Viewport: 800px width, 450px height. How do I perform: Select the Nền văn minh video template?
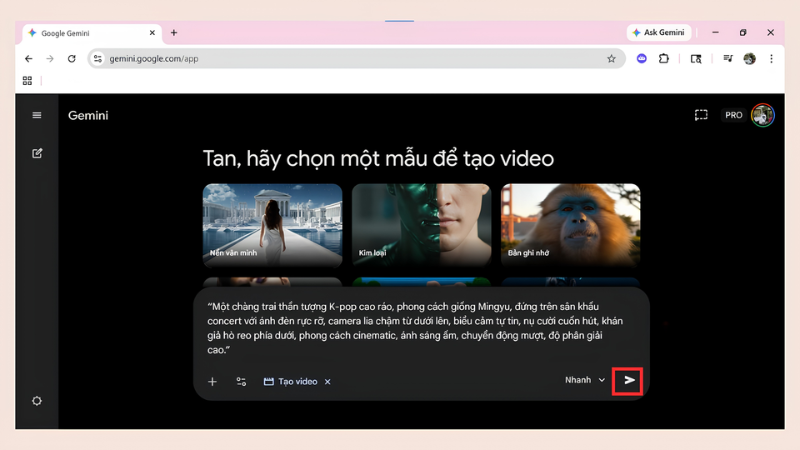pos(272,225)
